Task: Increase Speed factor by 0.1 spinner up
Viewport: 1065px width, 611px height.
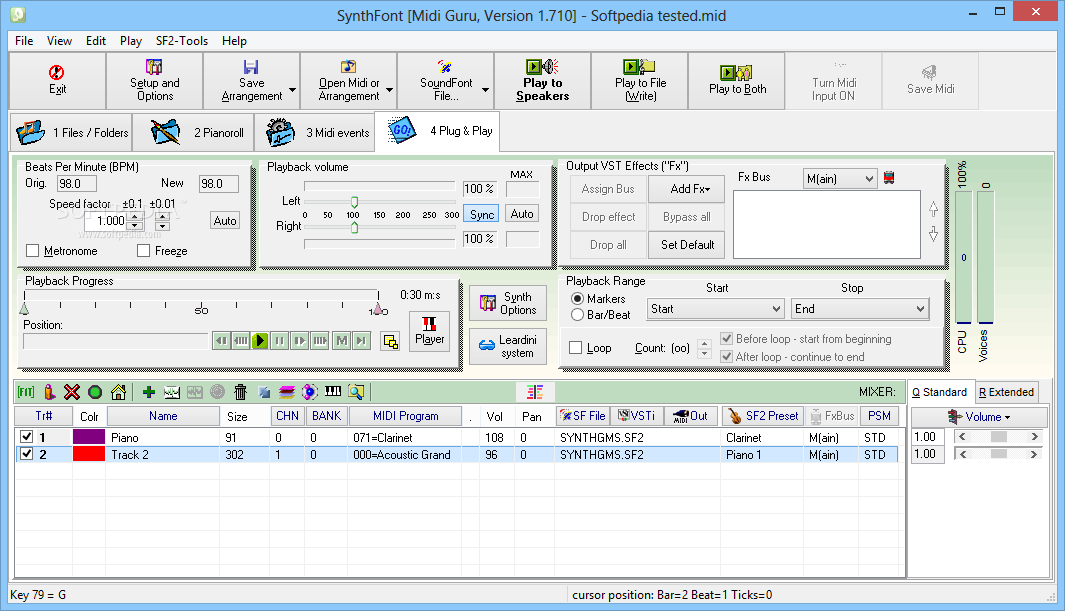Action: [134, 217]
